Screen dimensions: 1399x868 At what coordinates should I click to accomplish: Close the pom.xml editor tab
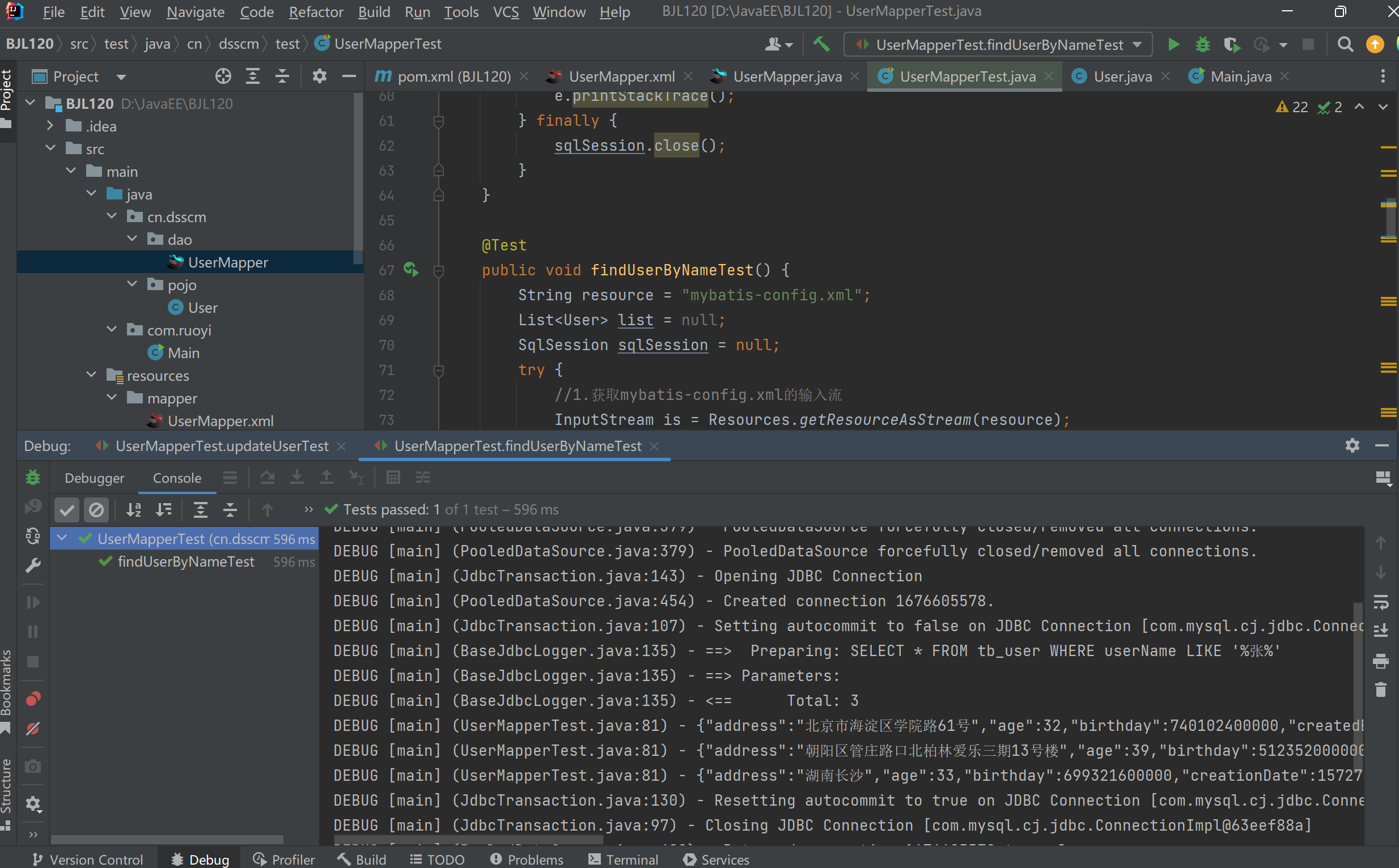pyautogui.click(x=524, y=76)
